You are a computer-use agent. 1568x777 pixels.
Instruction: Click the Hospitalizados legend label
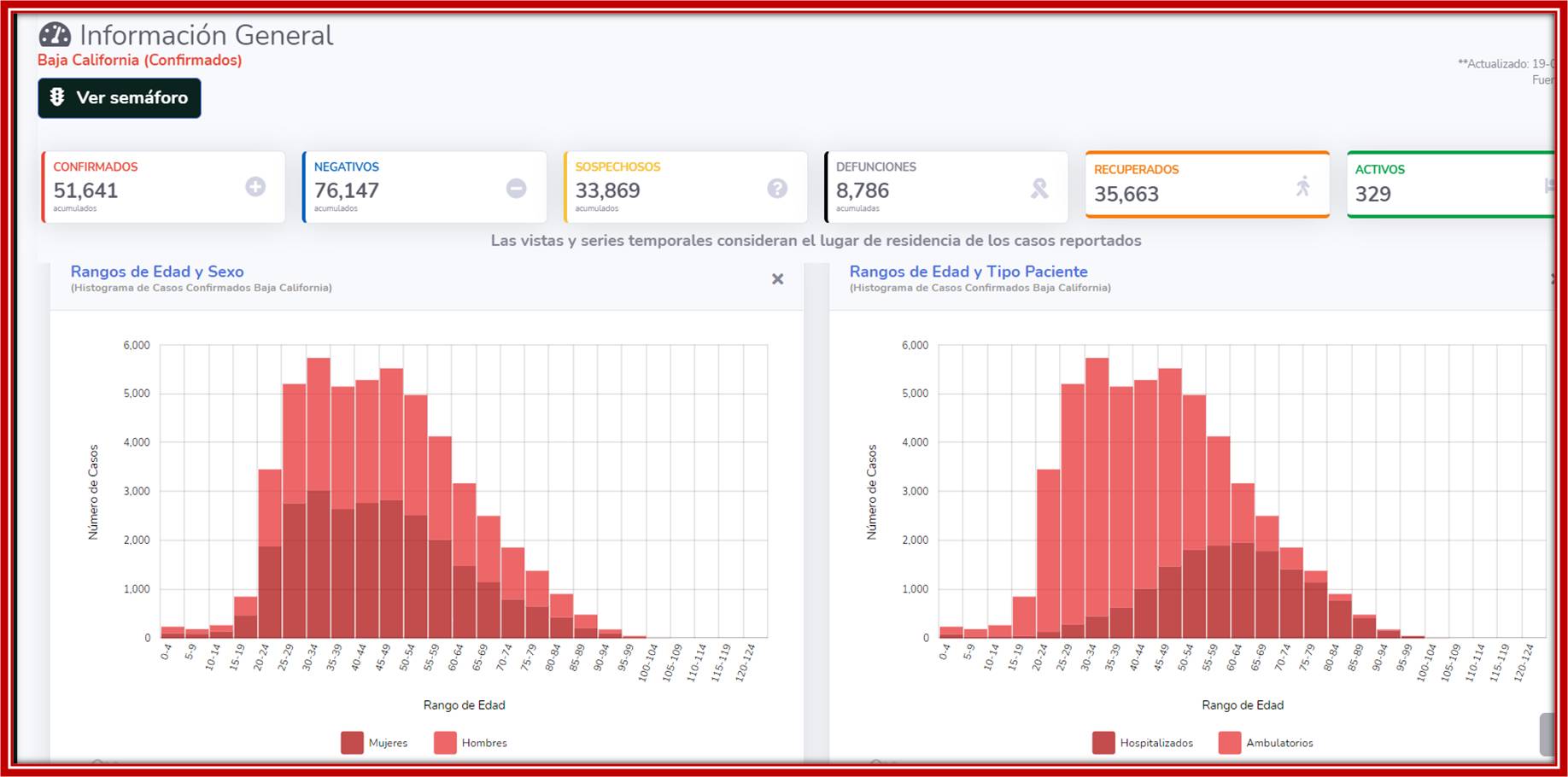1156,743
